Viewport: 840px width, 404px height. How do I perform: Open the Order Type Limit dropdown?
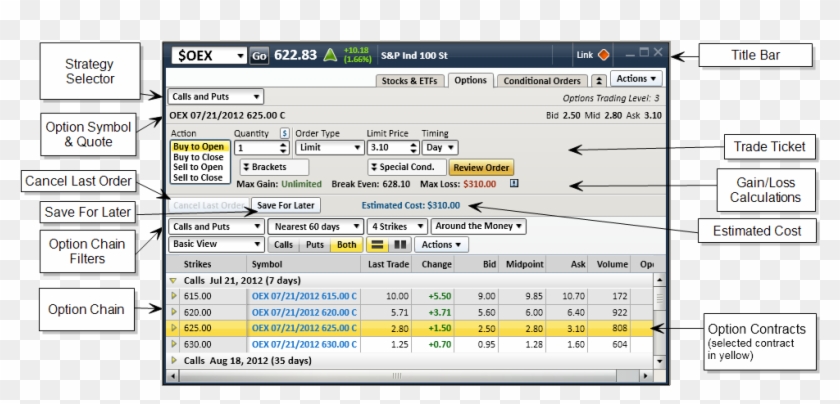[x=329, y=148]
